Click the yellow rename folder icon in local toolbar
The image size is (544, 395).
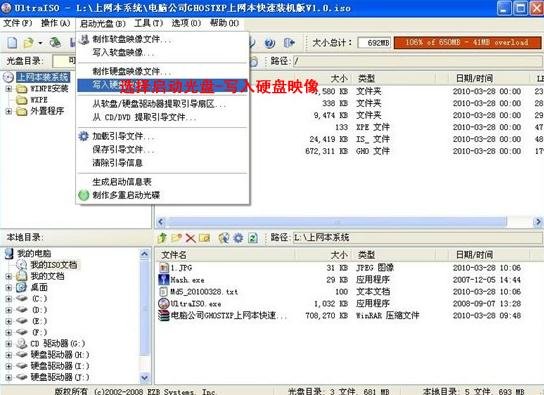tap(204, 238)
